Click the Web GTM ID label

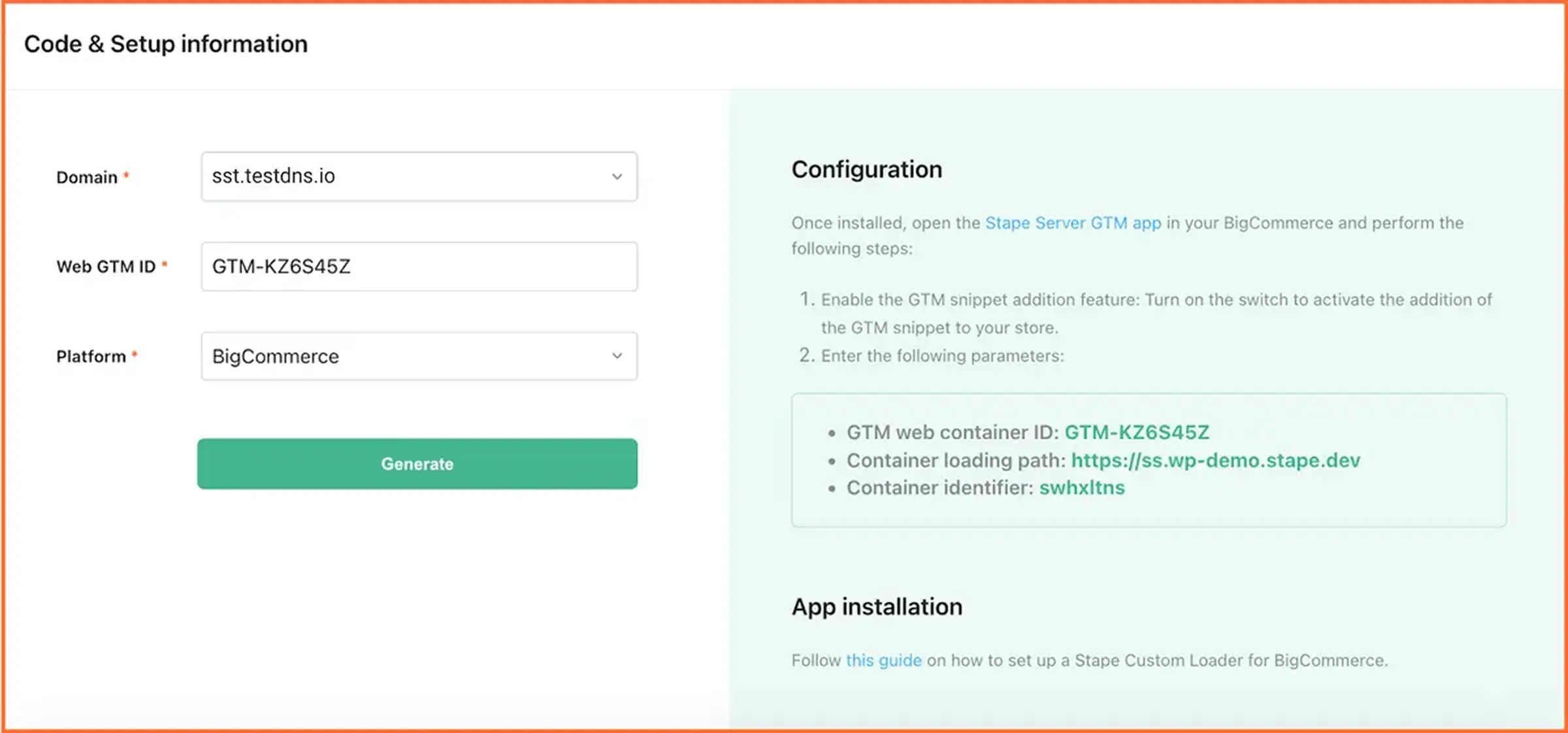[106, 267]
